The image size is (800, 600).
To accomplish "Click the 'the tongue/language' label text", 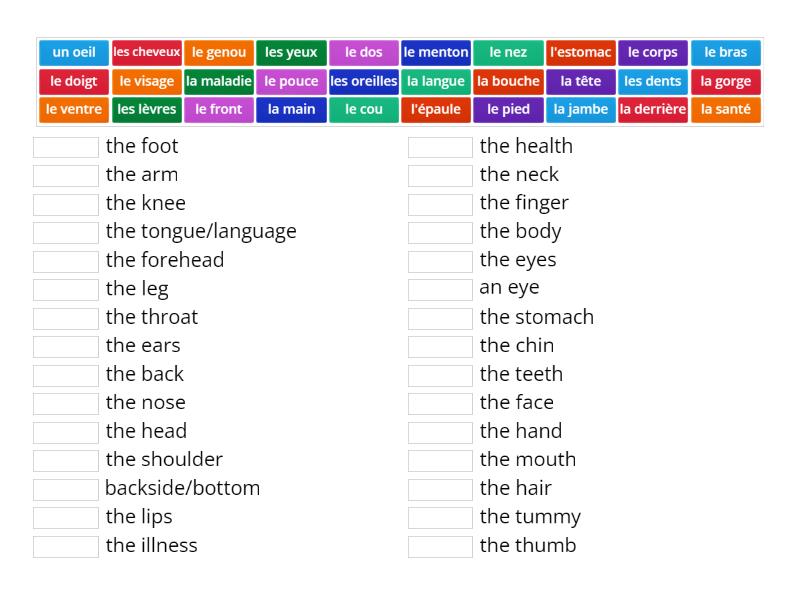I will (200, 231).
